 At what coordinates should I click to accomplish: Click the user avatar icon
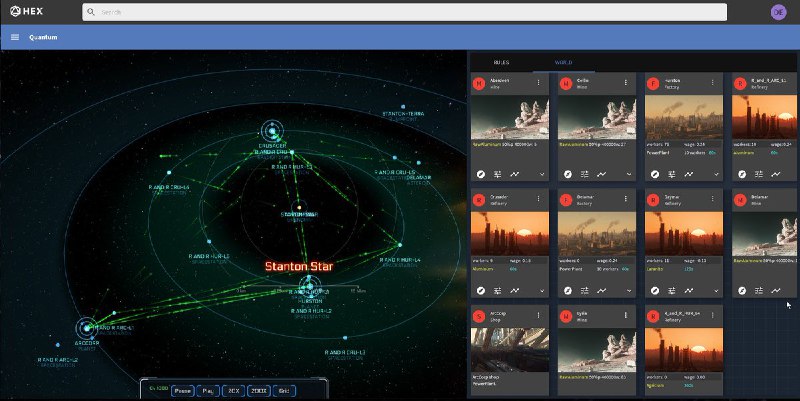click(779, 12)
